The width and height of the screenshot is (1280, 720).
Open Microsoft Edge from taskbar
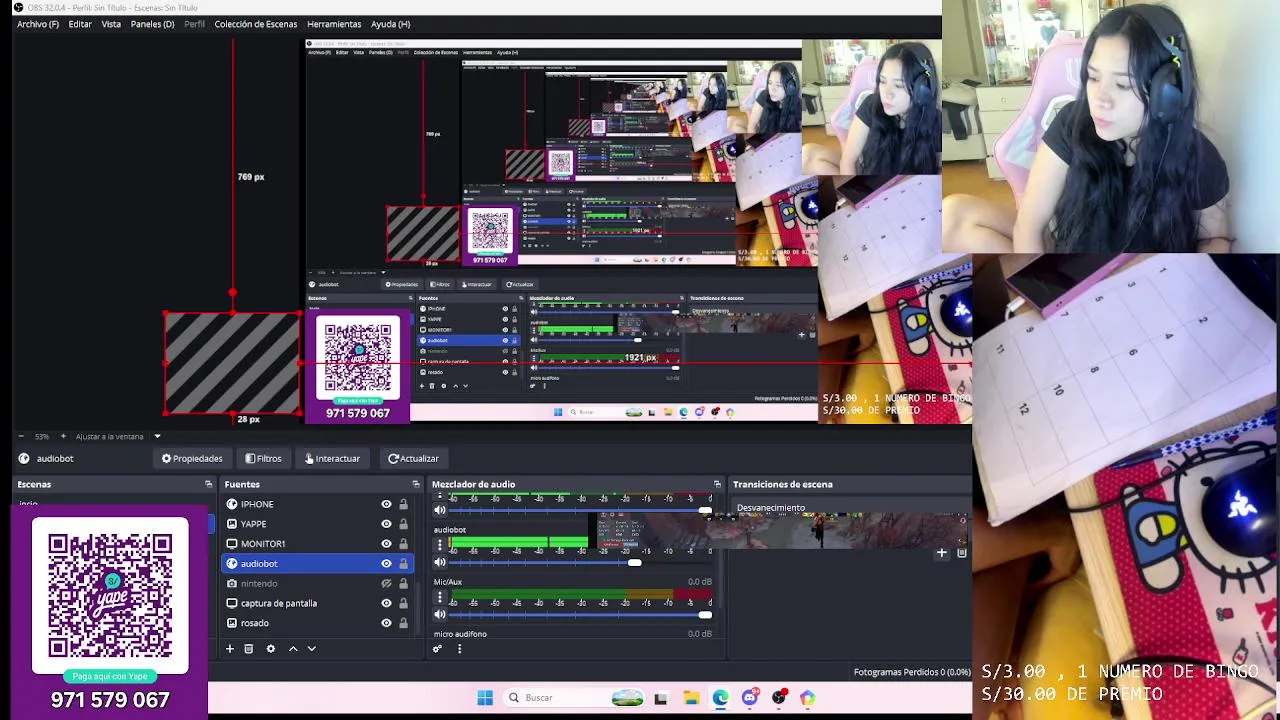click(720, 698)
